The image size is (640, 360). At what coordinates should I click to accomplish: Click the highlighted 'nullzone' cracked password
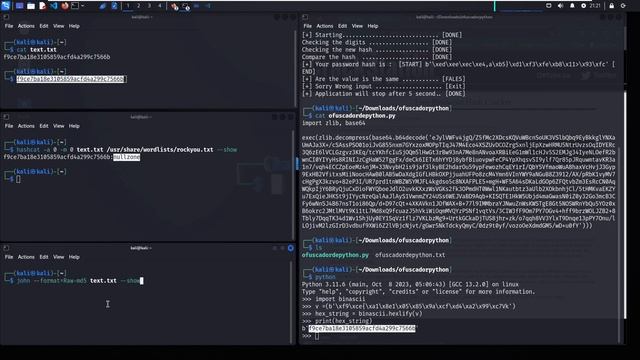(x=127, y=157)
